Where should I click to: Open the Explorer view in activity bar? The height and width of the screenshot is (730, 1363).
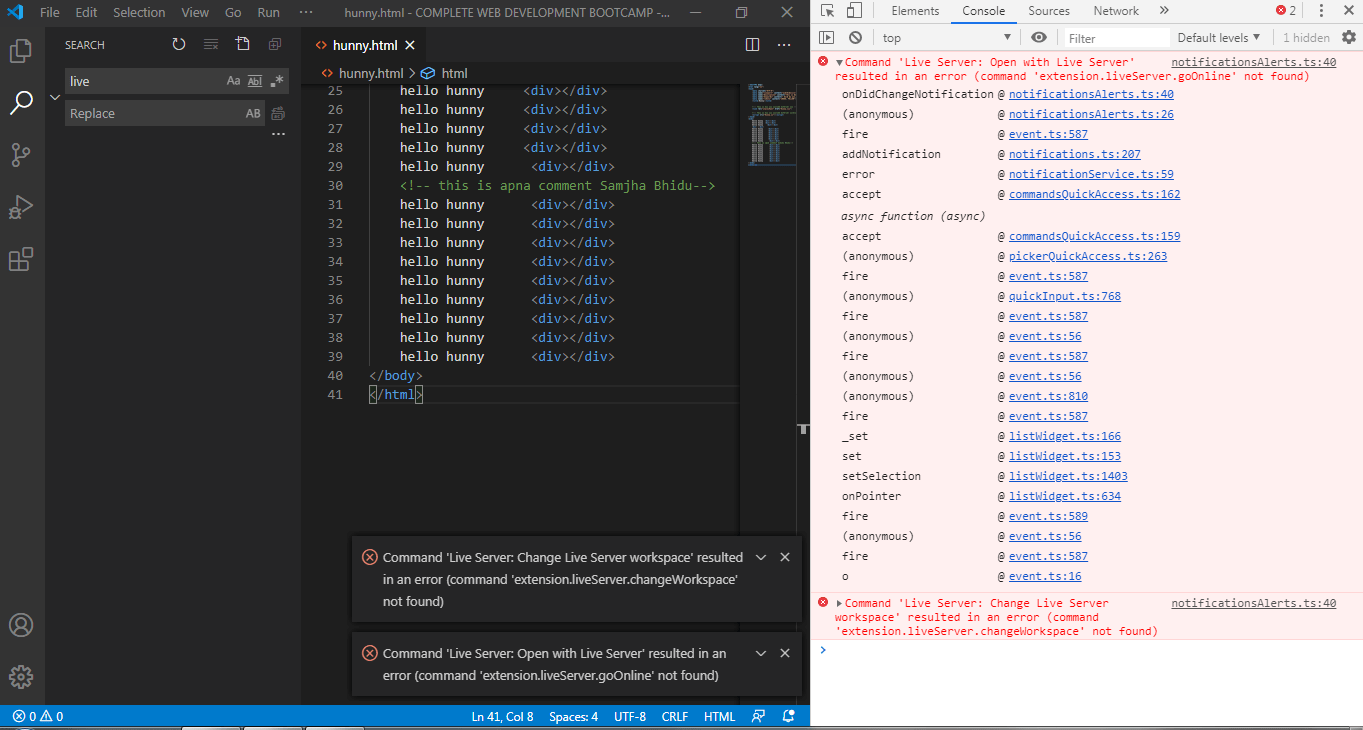21,50
